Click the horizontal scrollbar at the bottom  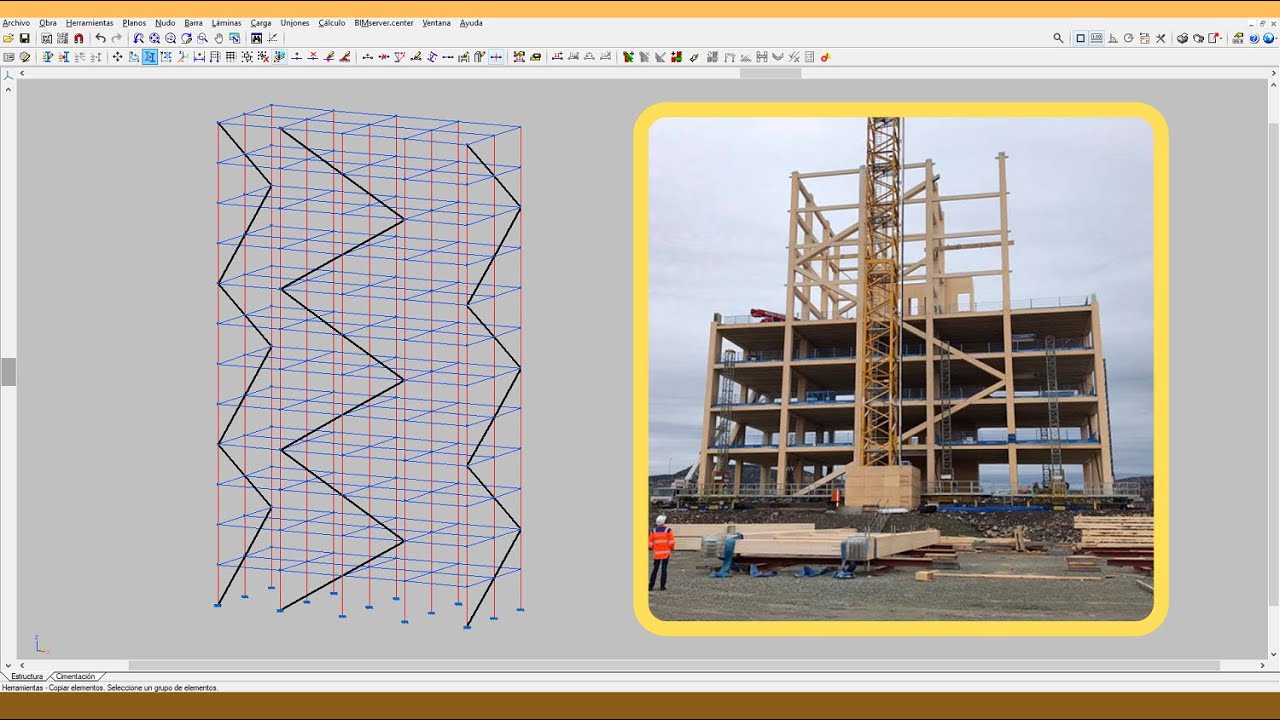pyautogui.click(x=640, y=665)
